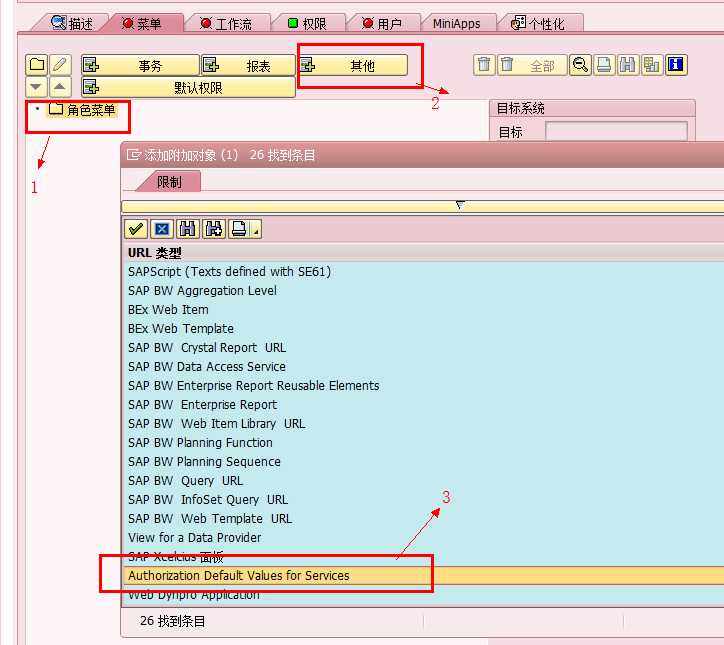Open the 用户 tab
Viewport: 724px width, 645px height.
[x=382, y=23]
